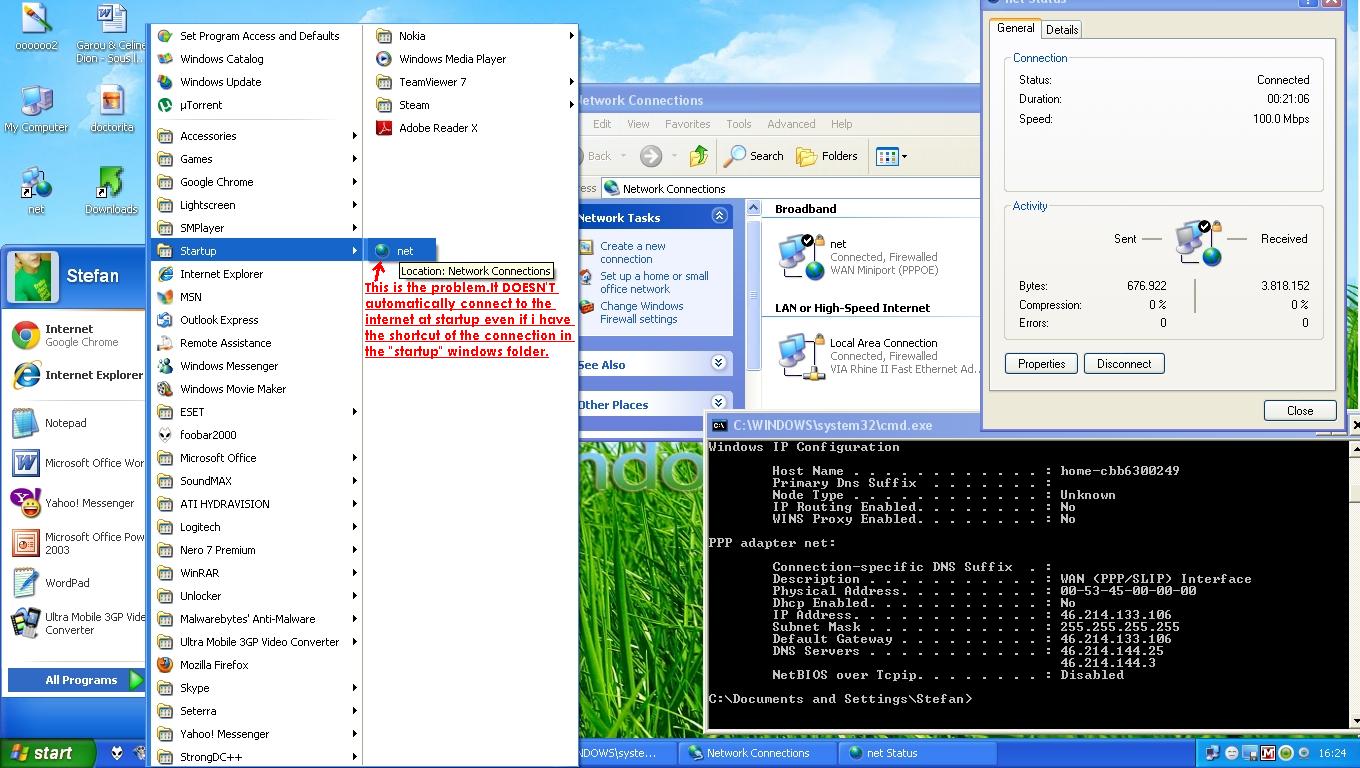Open the Tools menu in Network Connections
Viewport: 1360px width, 768px height.
click(739, 124)
